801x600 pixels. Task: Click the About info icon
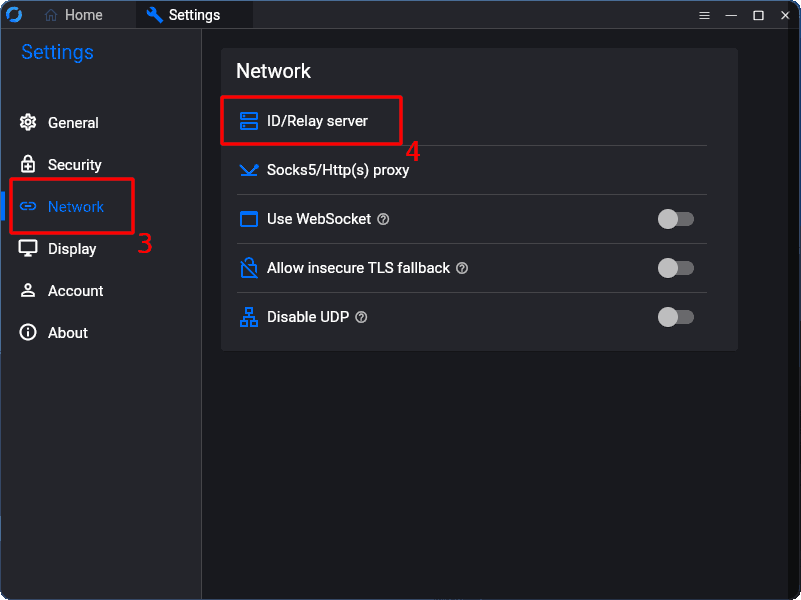tap(28, 333)
